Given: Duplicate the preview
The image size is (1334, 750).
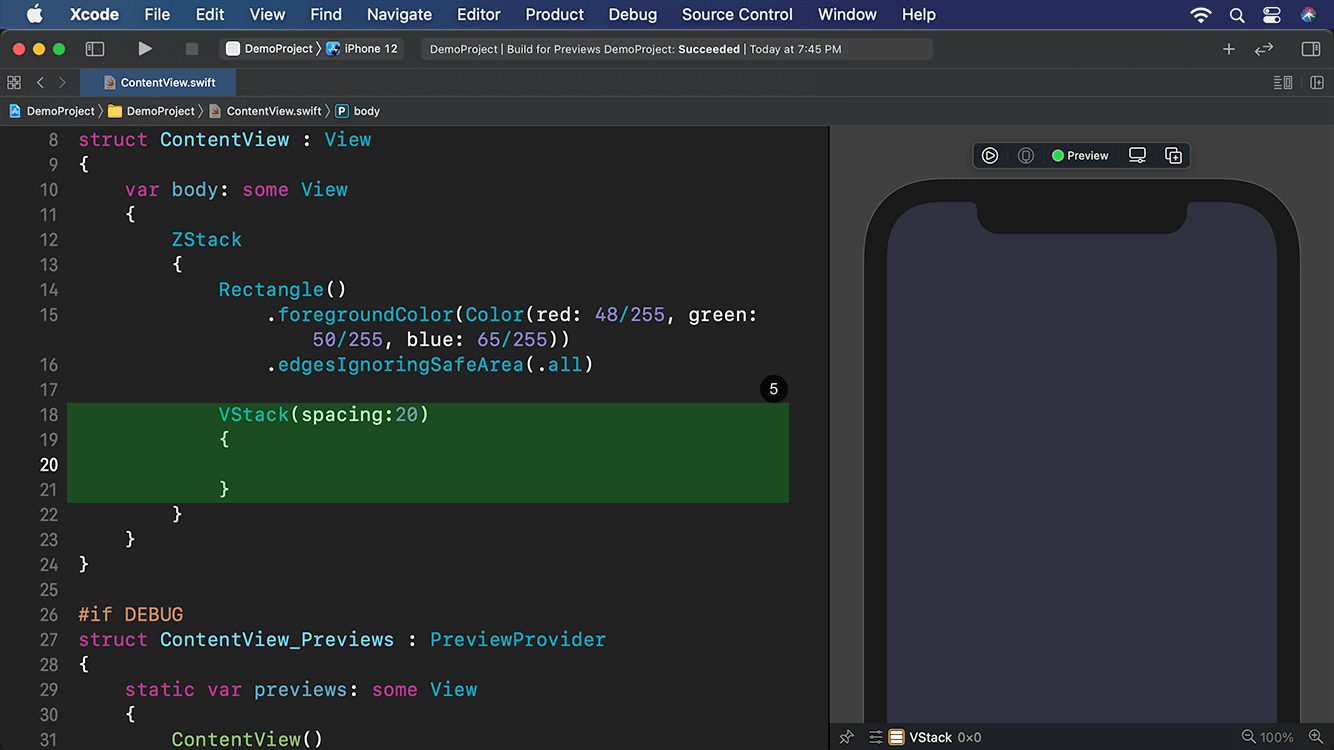Looking at the screenshot, I should [1173, 156].
